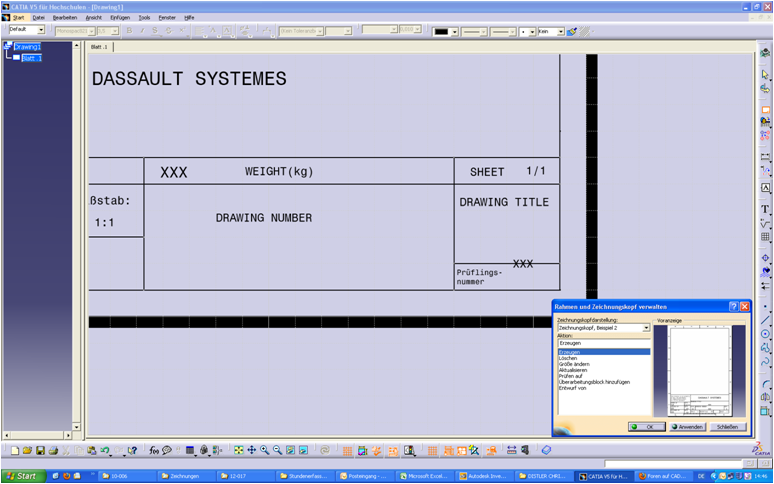The height and width of the screenshot is (484, 774).
Task: Select the Line tool in right toolbar
Action: (x=765, y=321)
